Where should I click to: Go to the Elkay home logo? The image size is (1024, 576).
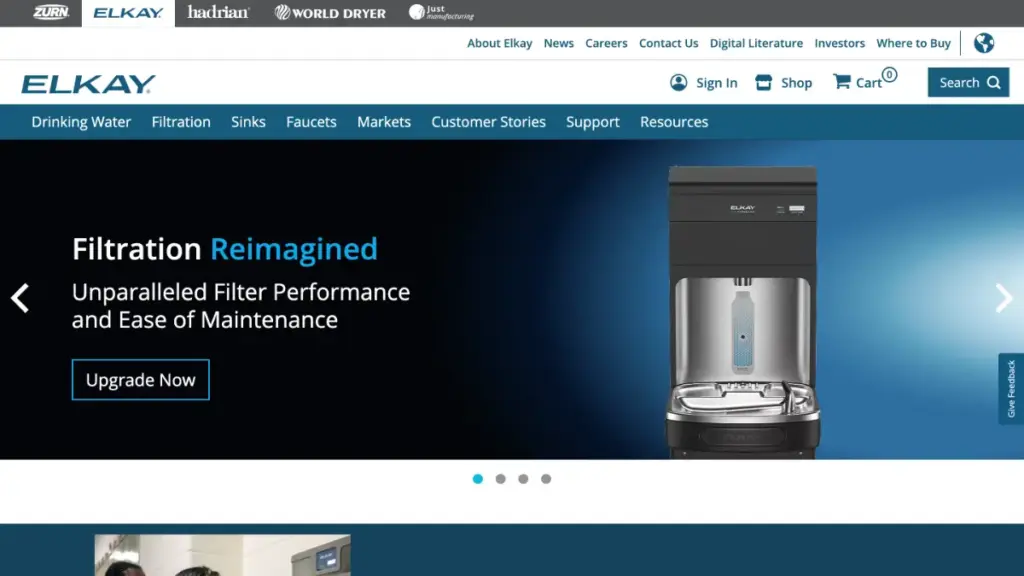[x=88, y=84]
